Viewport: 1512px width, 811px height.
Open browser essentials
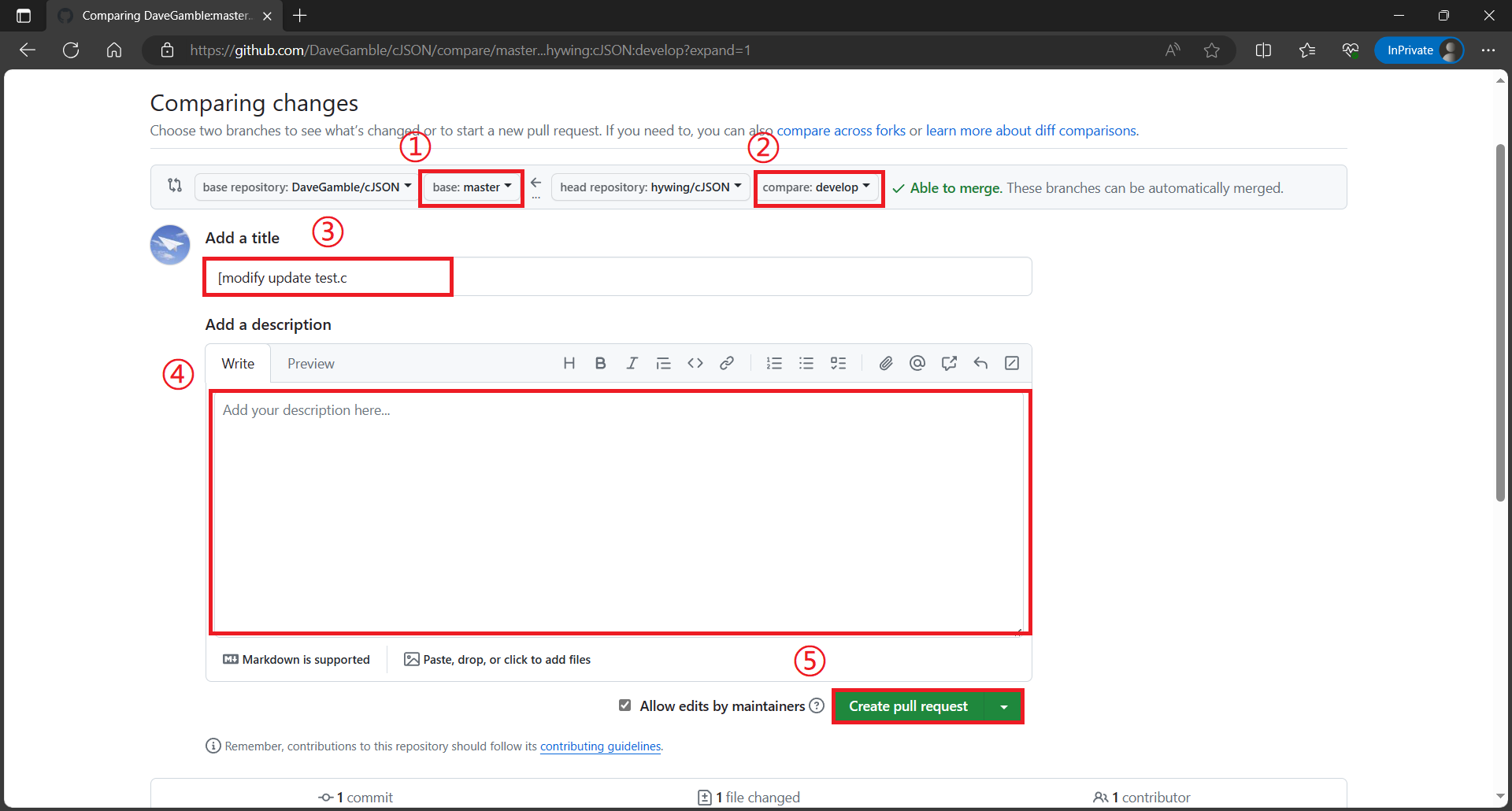[1351, 50]
